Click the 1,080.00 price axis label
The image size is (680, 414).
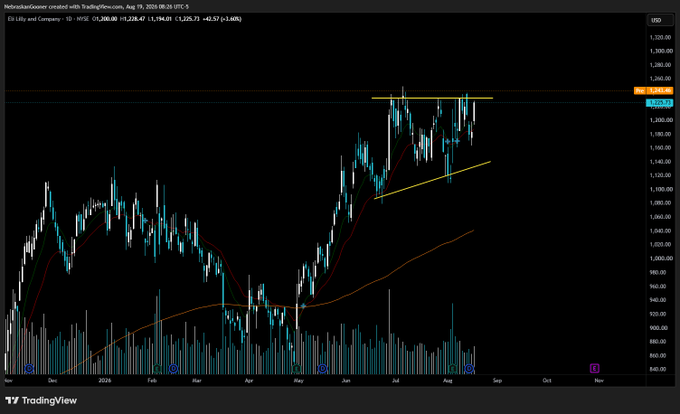(x=660, y=203)
